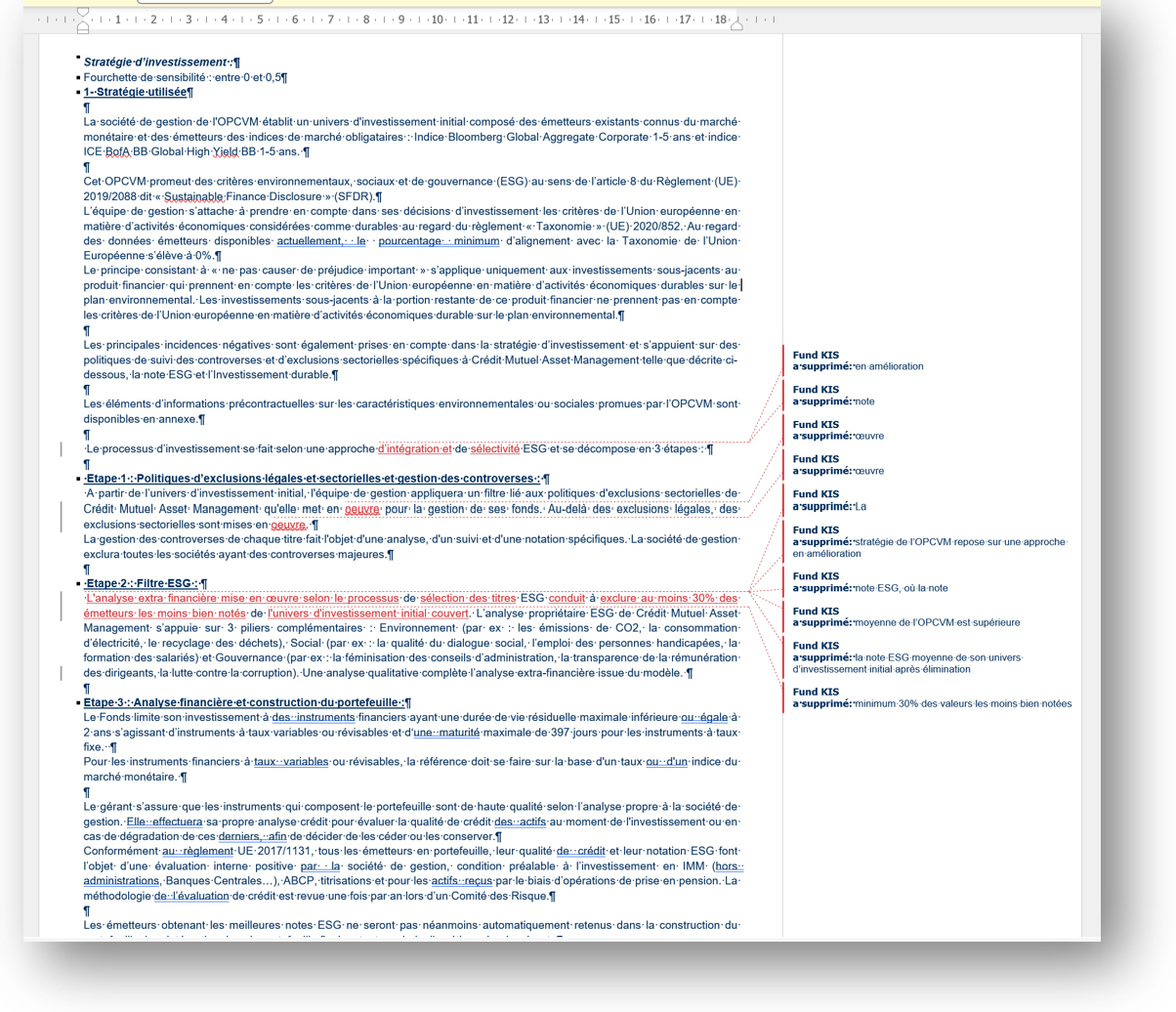1176x1012 pixels.
Task: Select the first line indent marker on ruler
Action: tap(83, 13)
